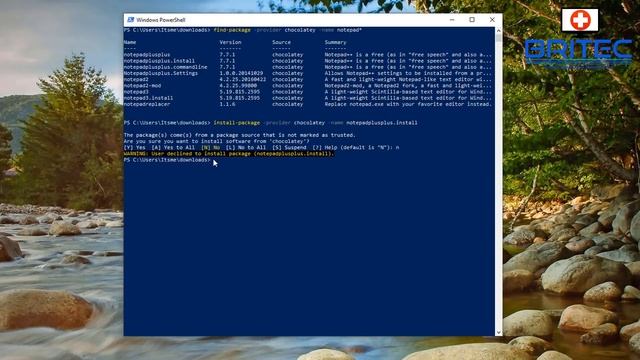Screen dimensions: 640x360
Task: Close the Windows PowerShell window
Action: (492, 20)
